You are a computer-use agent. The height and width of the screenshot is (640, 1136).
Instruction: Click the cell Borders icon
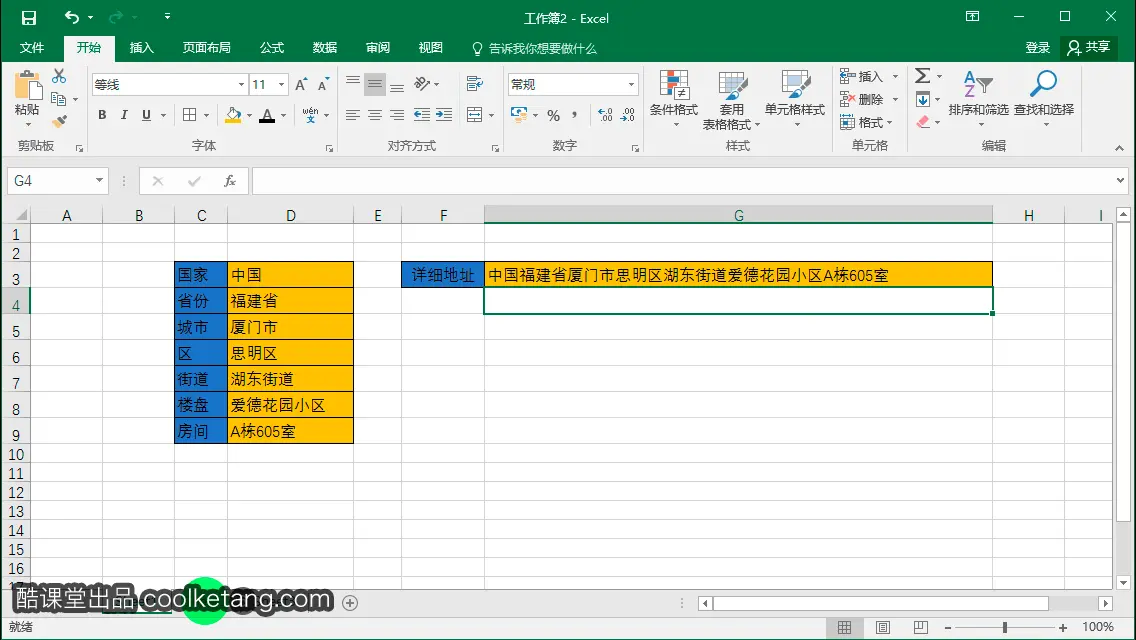pyautogui.click(x=190, y=115)
